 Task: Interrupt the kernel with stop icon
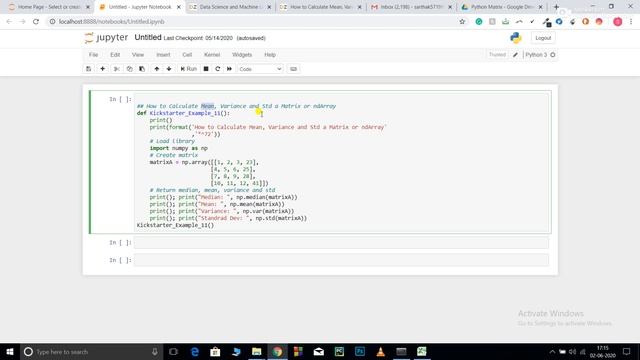coord(206,69)
